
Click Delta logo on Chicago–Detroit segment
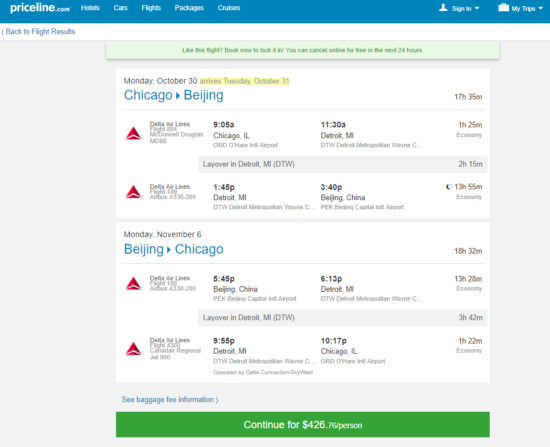point(134,133)
